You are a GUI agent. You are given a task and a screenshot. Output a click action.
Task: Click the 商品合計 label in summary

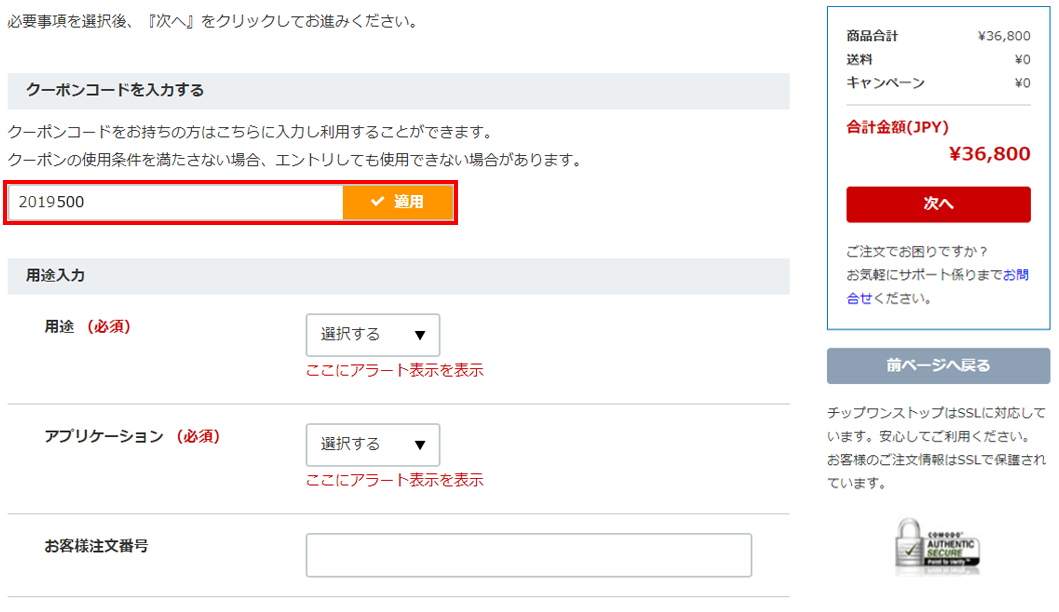tap(872, 36)
